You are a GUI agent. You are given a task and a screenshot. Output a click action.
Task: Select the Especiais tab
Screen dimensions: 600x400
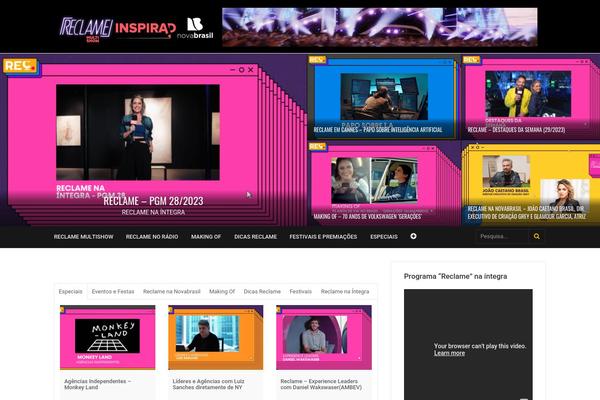tap(70, 292)
